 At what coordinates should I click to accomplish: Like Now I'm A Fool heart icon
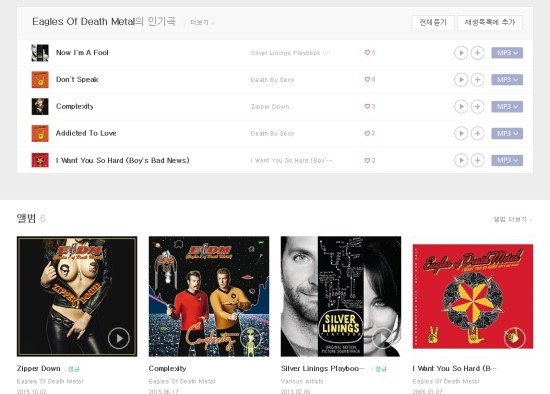367,53
